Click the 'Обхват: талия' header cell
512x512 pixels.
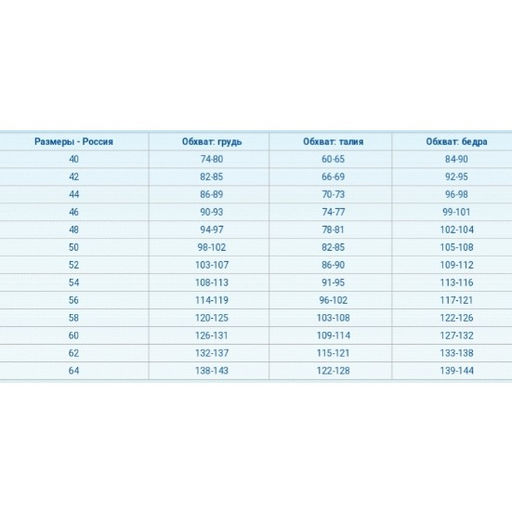pyautogui.click(x=333, y=142)
